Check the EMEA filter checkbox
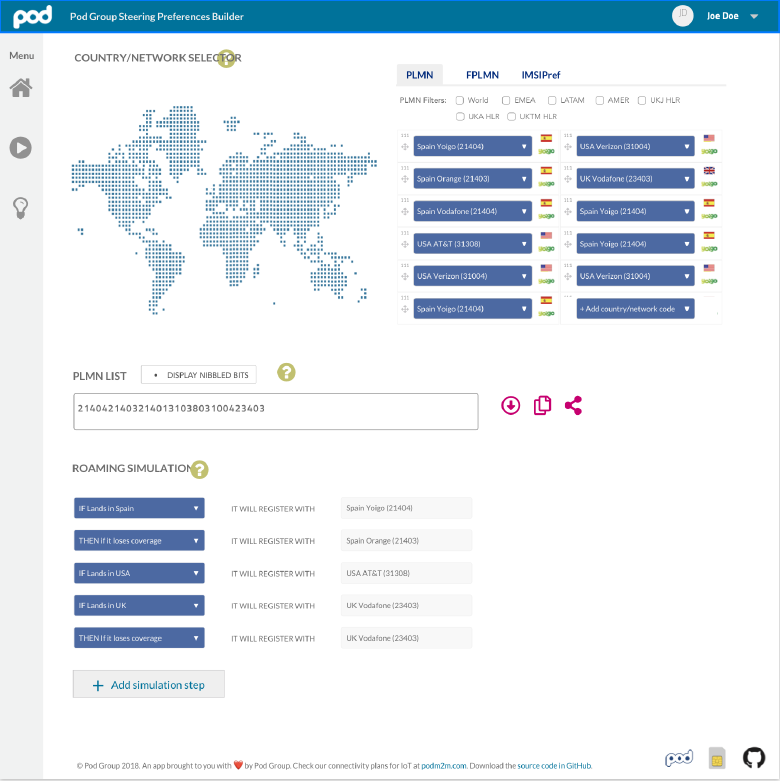The image size is (780, 781). click(x=506, y=100)
